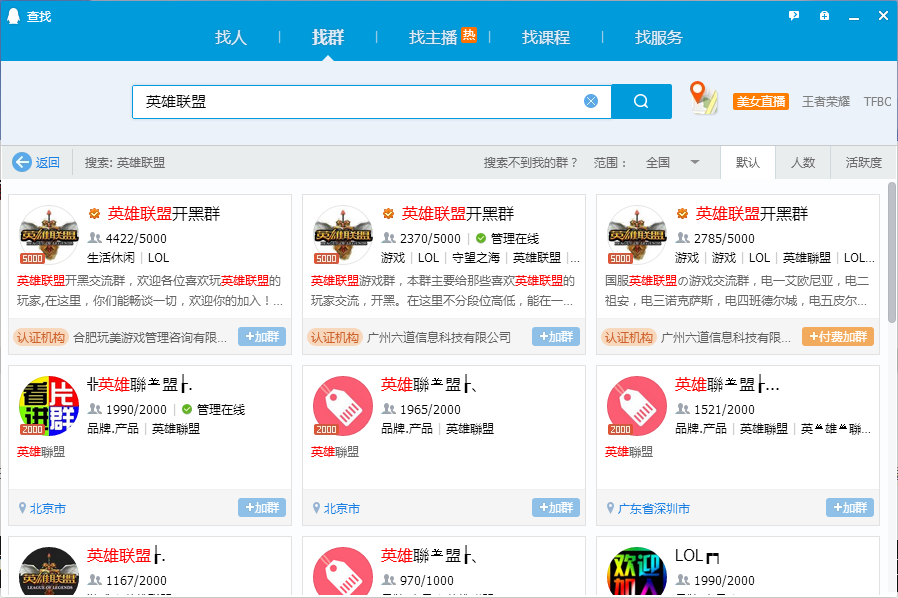Screen dimensions: 898x598
Task: Click 认证机构 badge on 2370/5000 card
Action: point(334,337)
